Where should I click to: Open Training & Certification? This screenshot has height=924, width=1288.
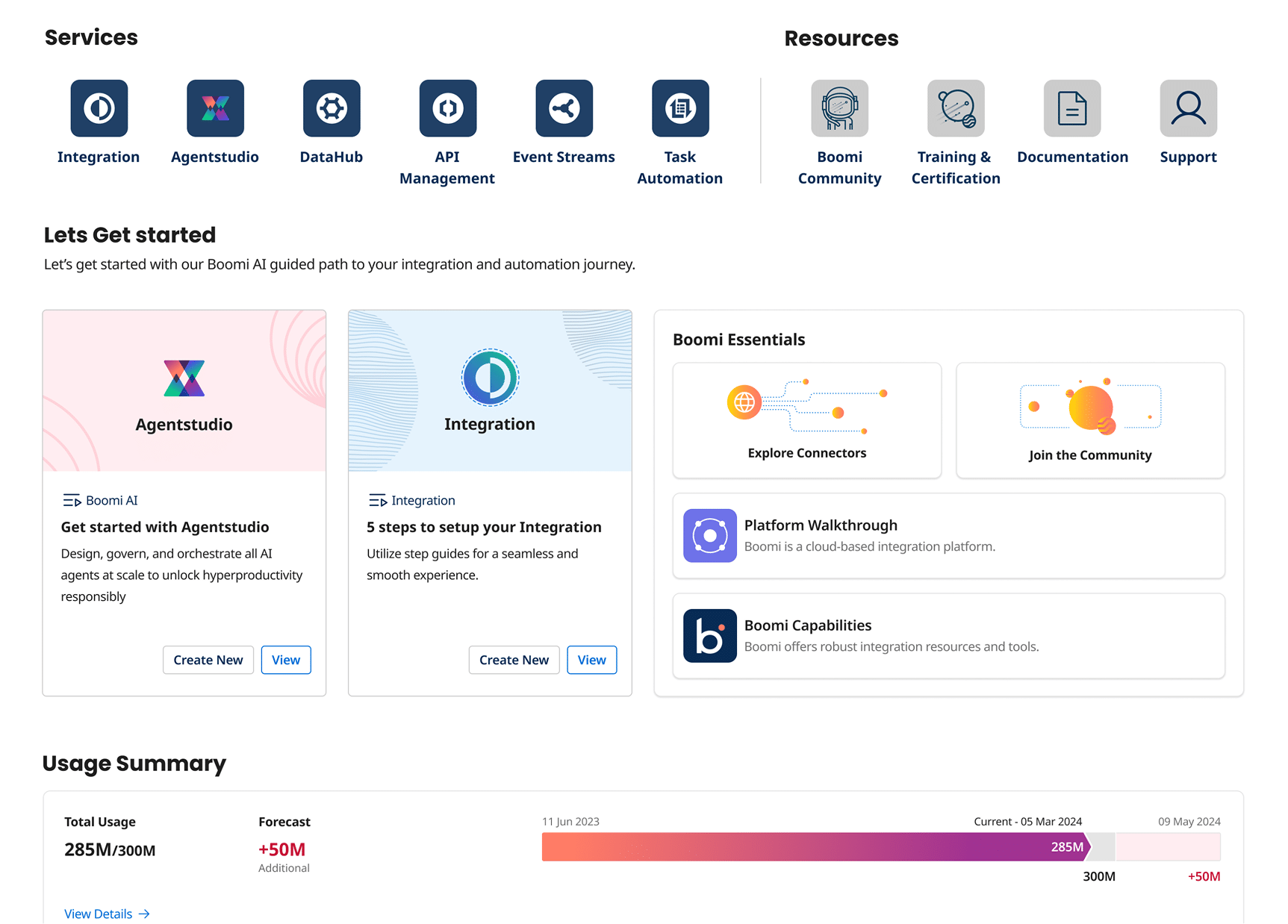955,108
